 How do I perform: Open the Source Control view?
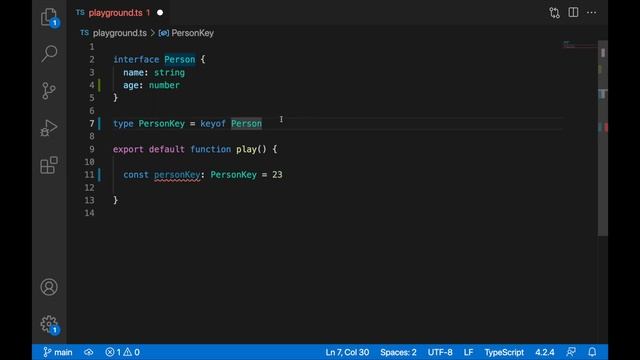[x=49, y=91]
